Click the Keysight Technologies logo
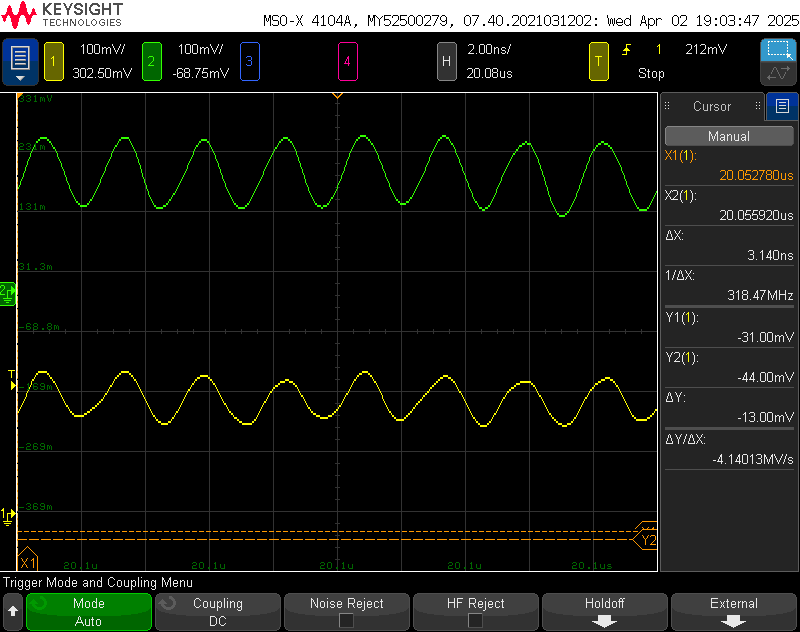Screen dimensions: 800x632 coord(62,15)
